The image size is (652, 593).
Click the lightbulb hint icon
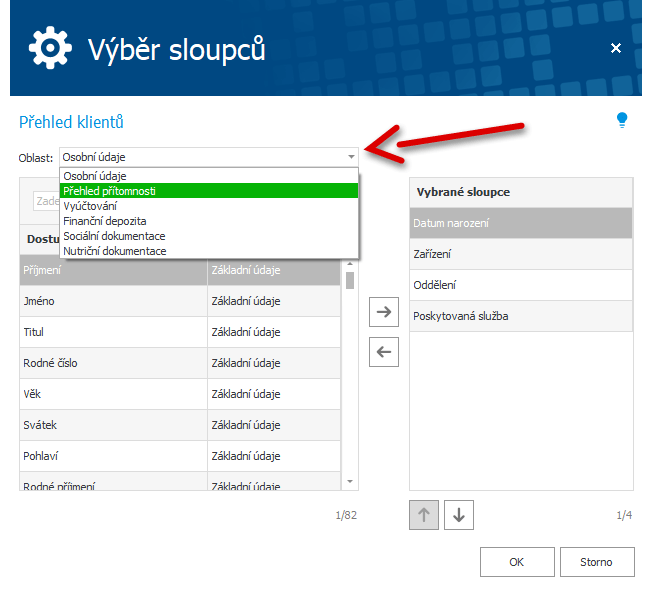(x=622, y=120)
